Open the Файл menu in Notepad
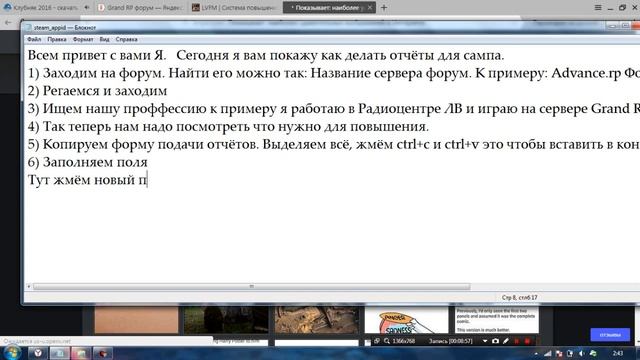This screenshot has height=360, width=640. (34, 40)
